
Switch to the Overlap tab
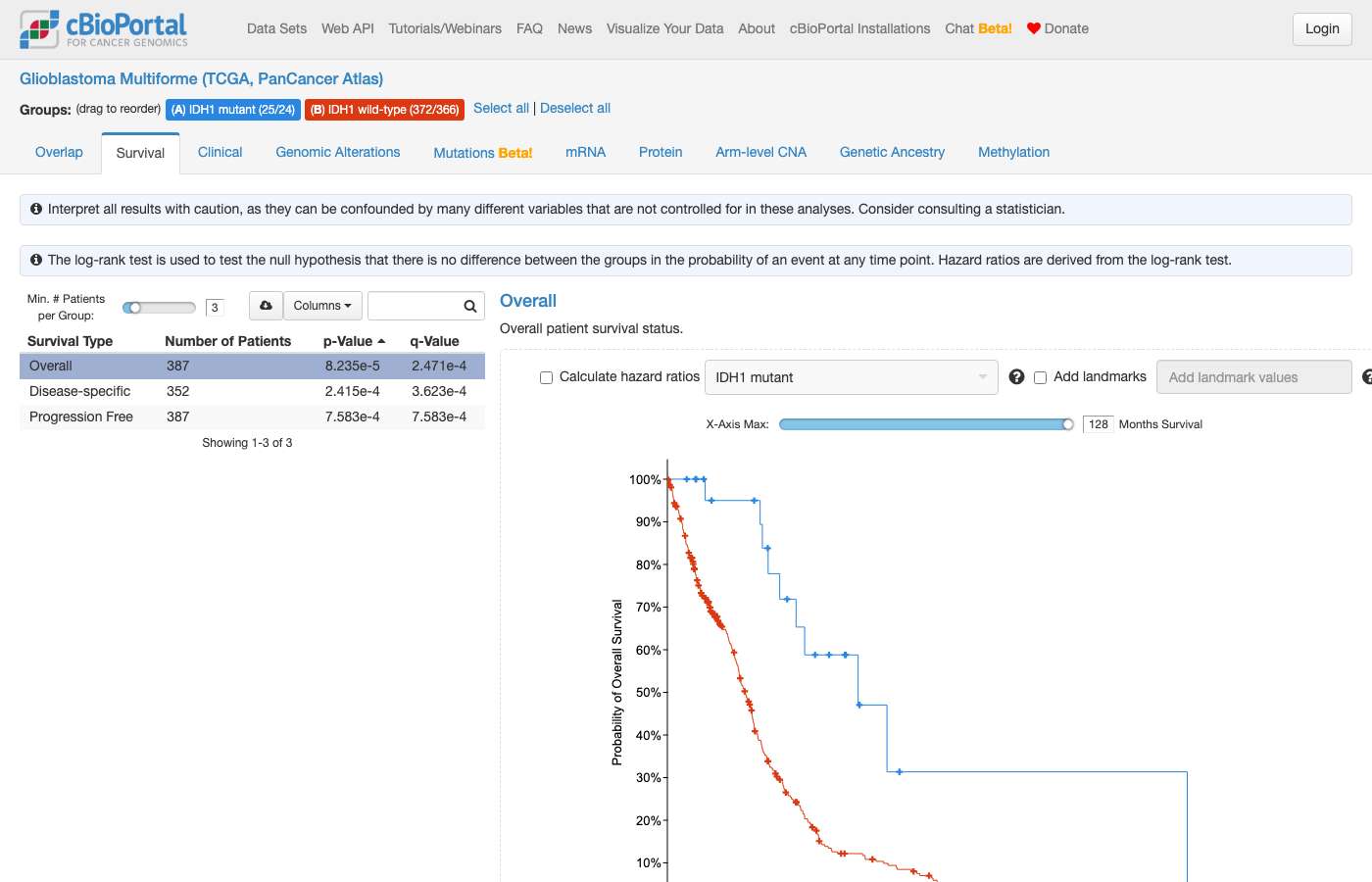pos(59,152)
